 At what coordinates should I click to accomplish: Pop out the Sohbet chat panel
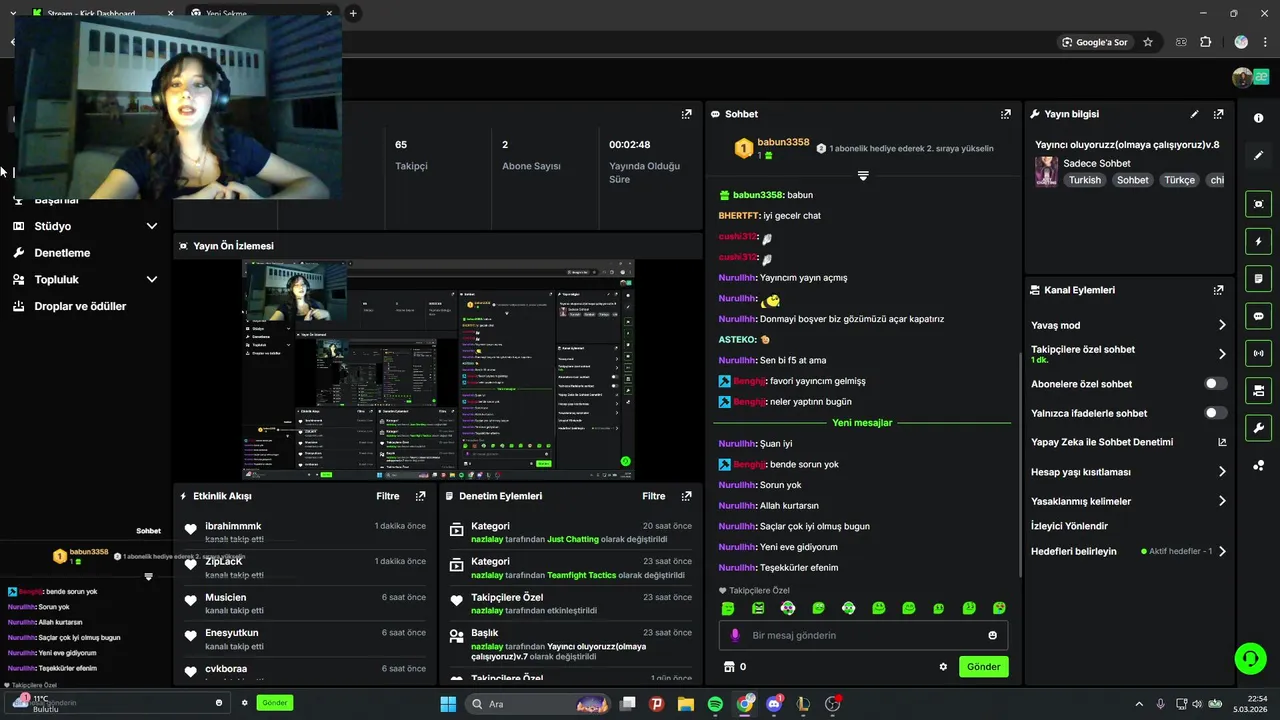[x=1006, y=114]
